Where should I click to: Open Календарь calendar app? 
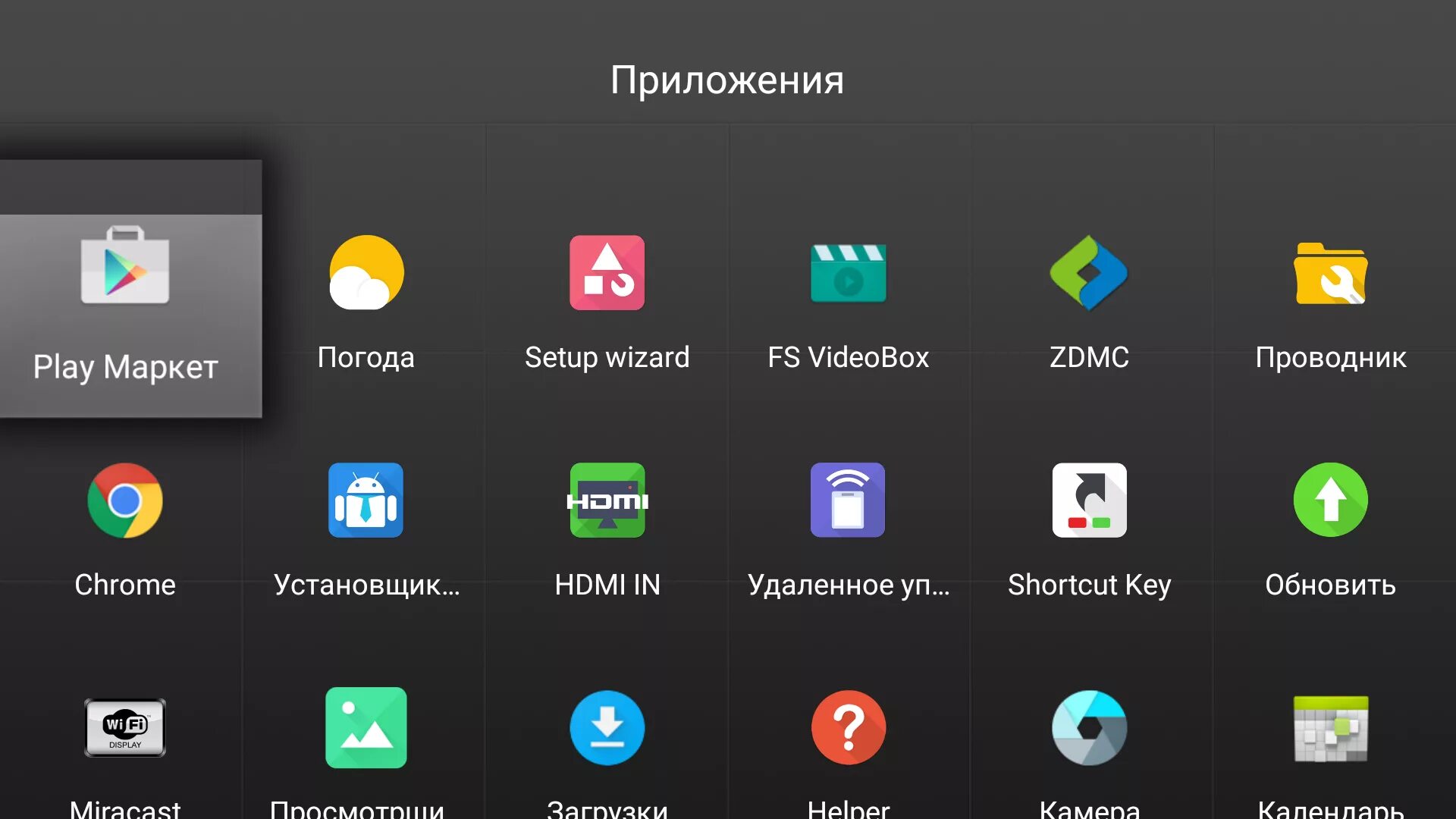point(1330,726)
